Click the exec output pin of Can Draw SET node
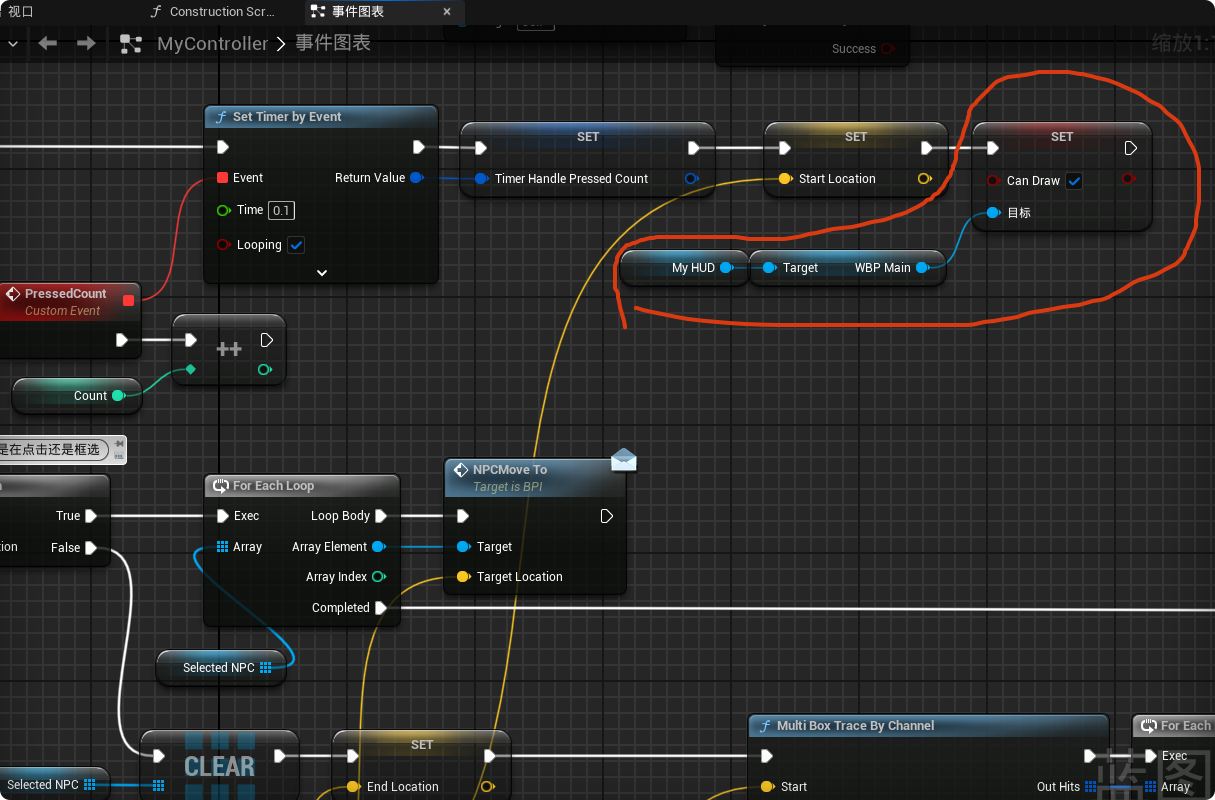1215x800 pixels. (x=1131, y=148)
